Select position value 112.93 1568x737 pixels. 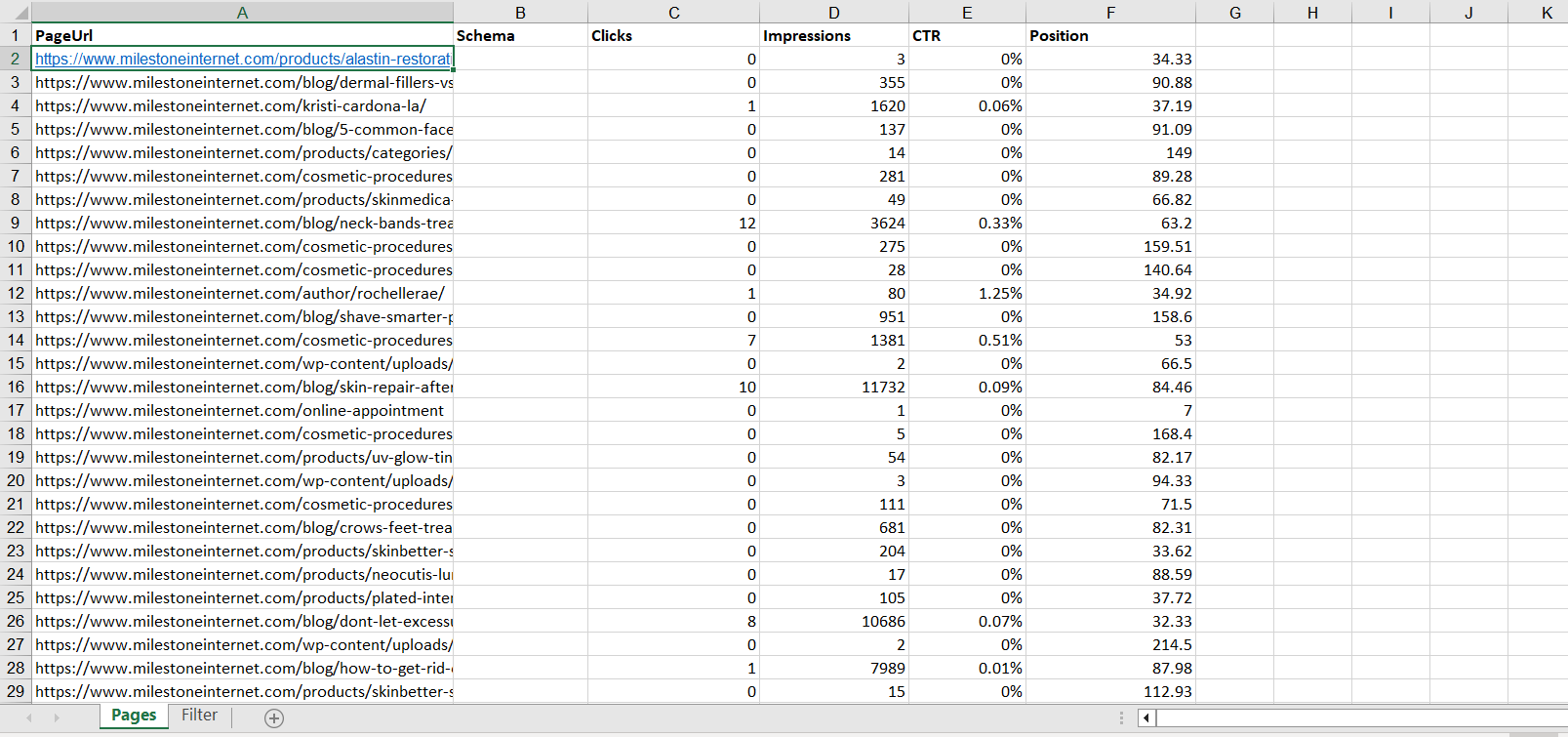[x=1110, y=691]
